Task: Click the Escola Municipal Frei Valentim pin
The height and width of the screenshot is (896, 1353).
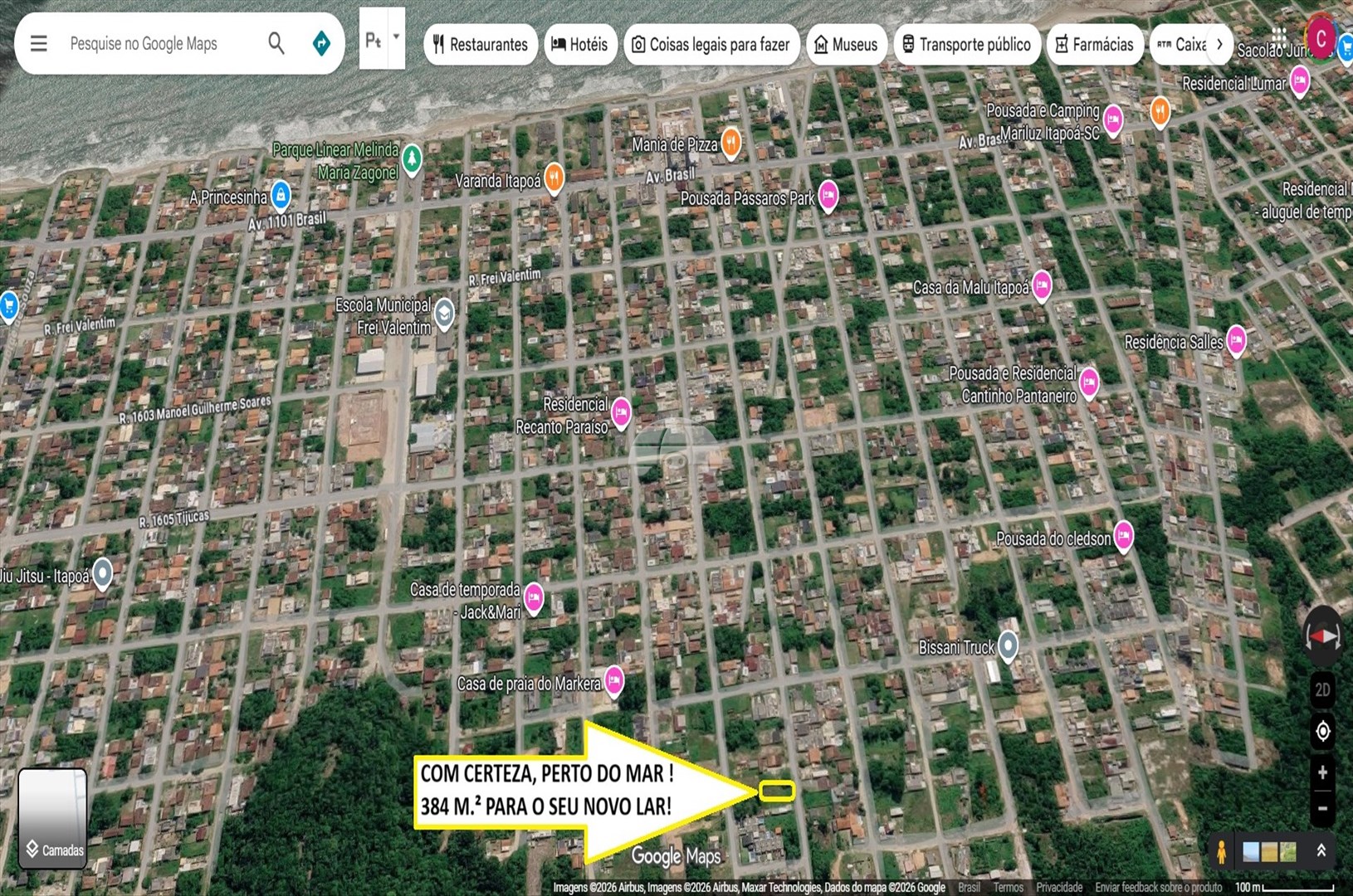Action: point(445,314)
